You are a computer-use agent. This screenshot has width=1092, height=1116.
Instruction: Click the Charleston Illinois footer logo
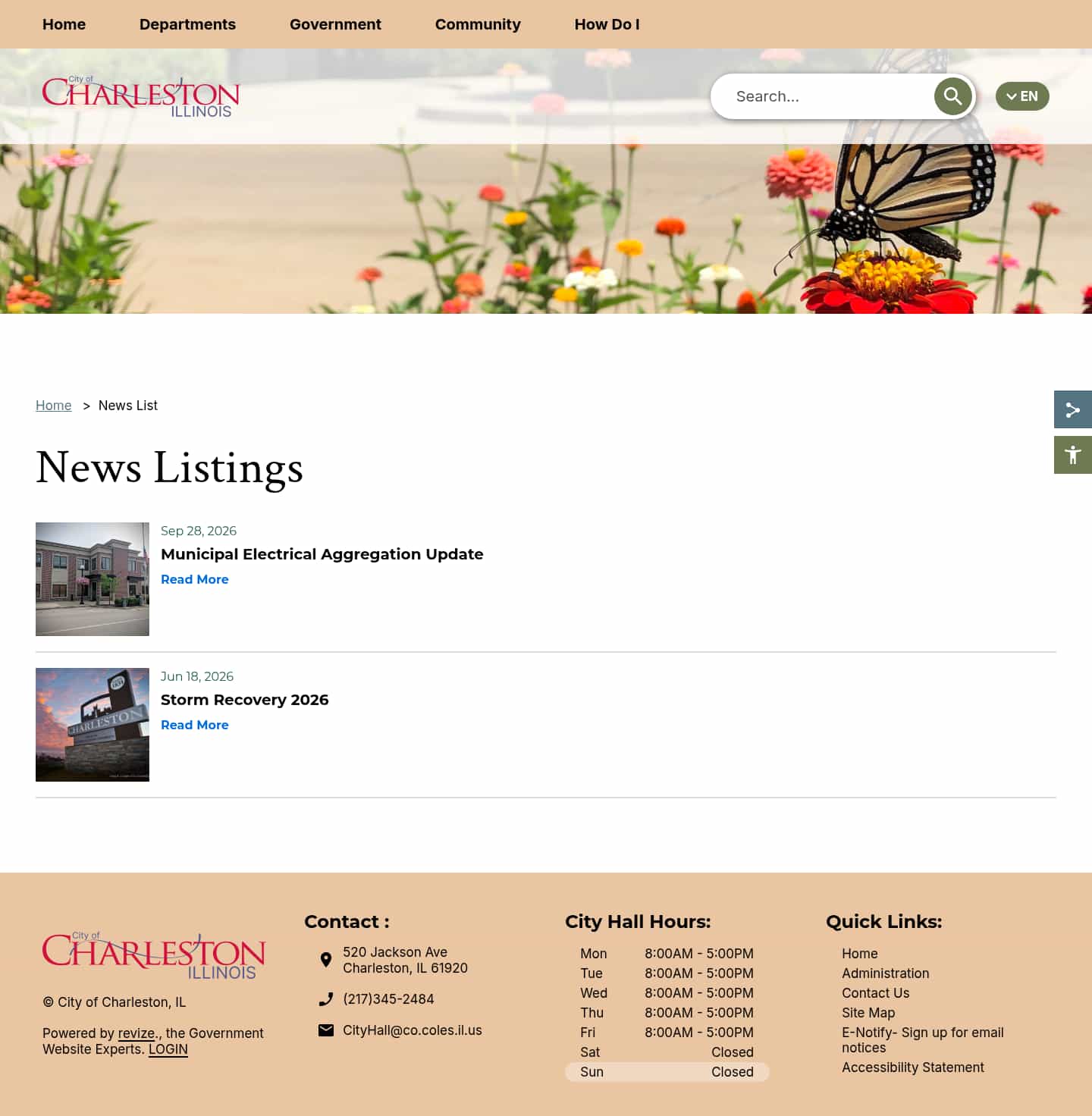(154, 956)
